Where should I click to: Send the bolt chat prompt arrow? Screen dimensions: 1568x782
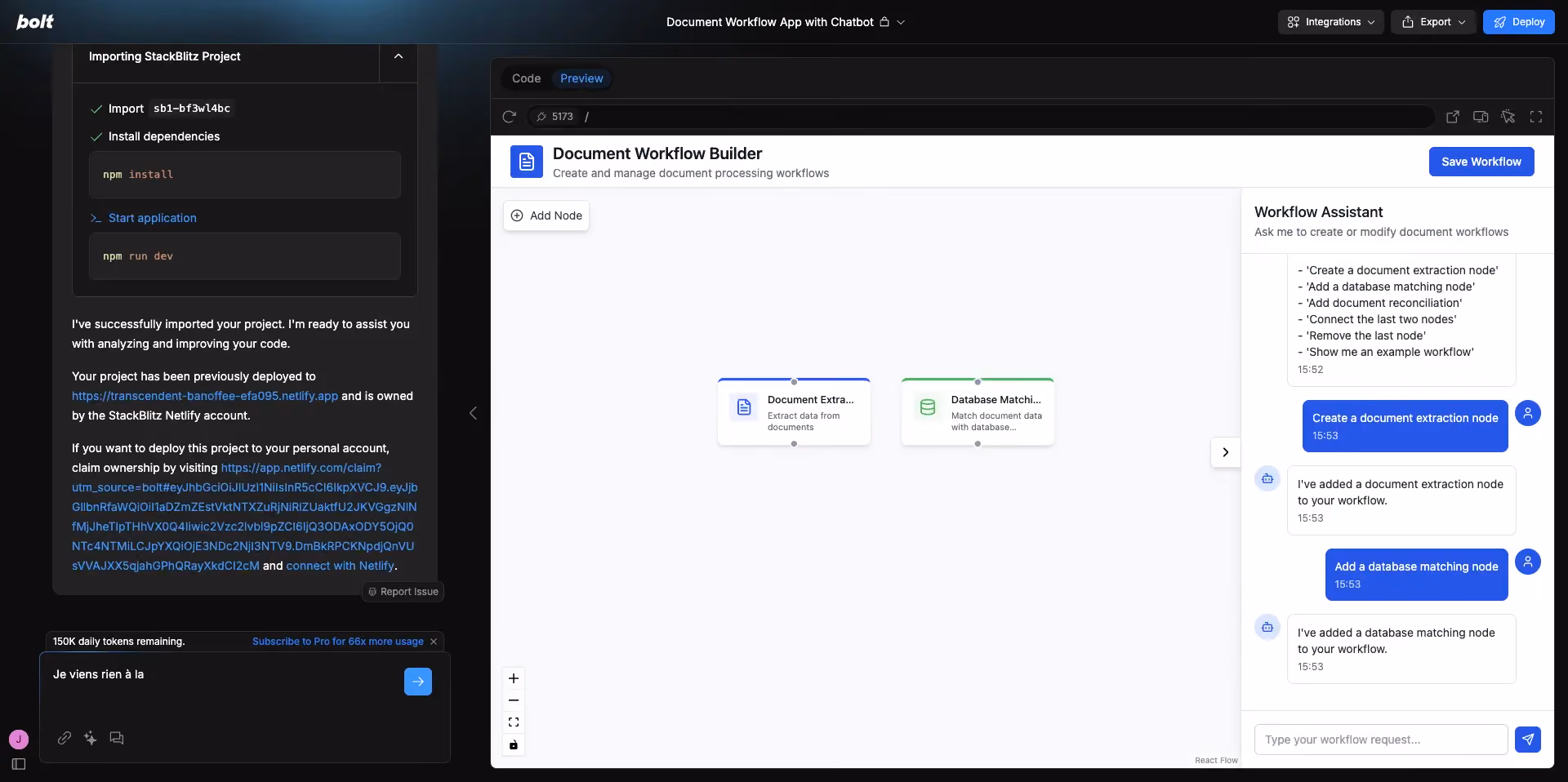click(418, 682)
